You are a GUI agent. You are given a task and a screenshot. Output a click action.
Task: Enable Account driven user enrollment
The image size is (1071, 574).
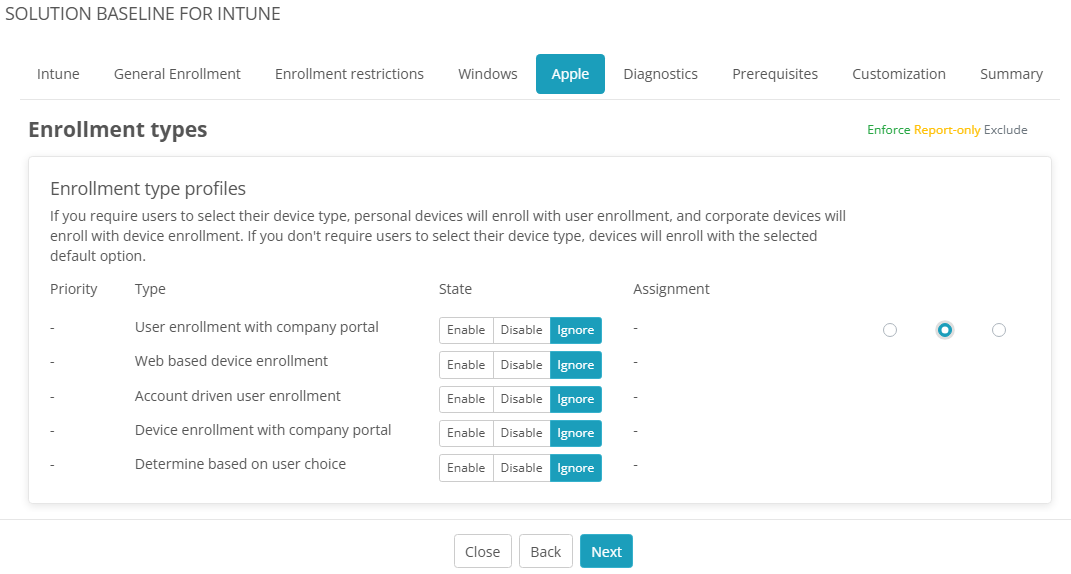click(x=466, y=399)
